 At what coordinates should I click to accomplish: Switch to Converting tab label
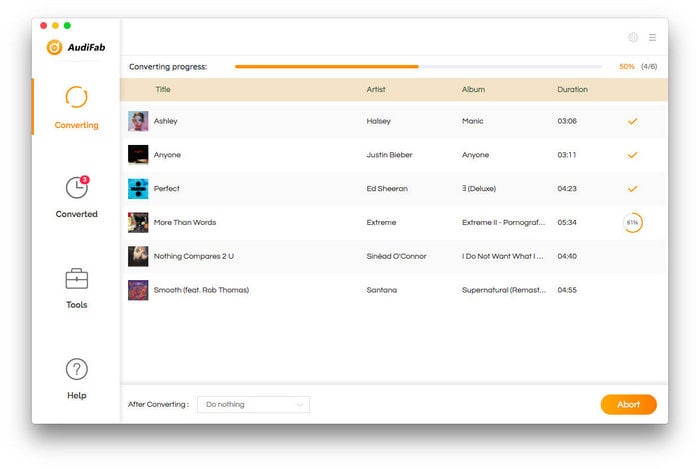(76, 125)
